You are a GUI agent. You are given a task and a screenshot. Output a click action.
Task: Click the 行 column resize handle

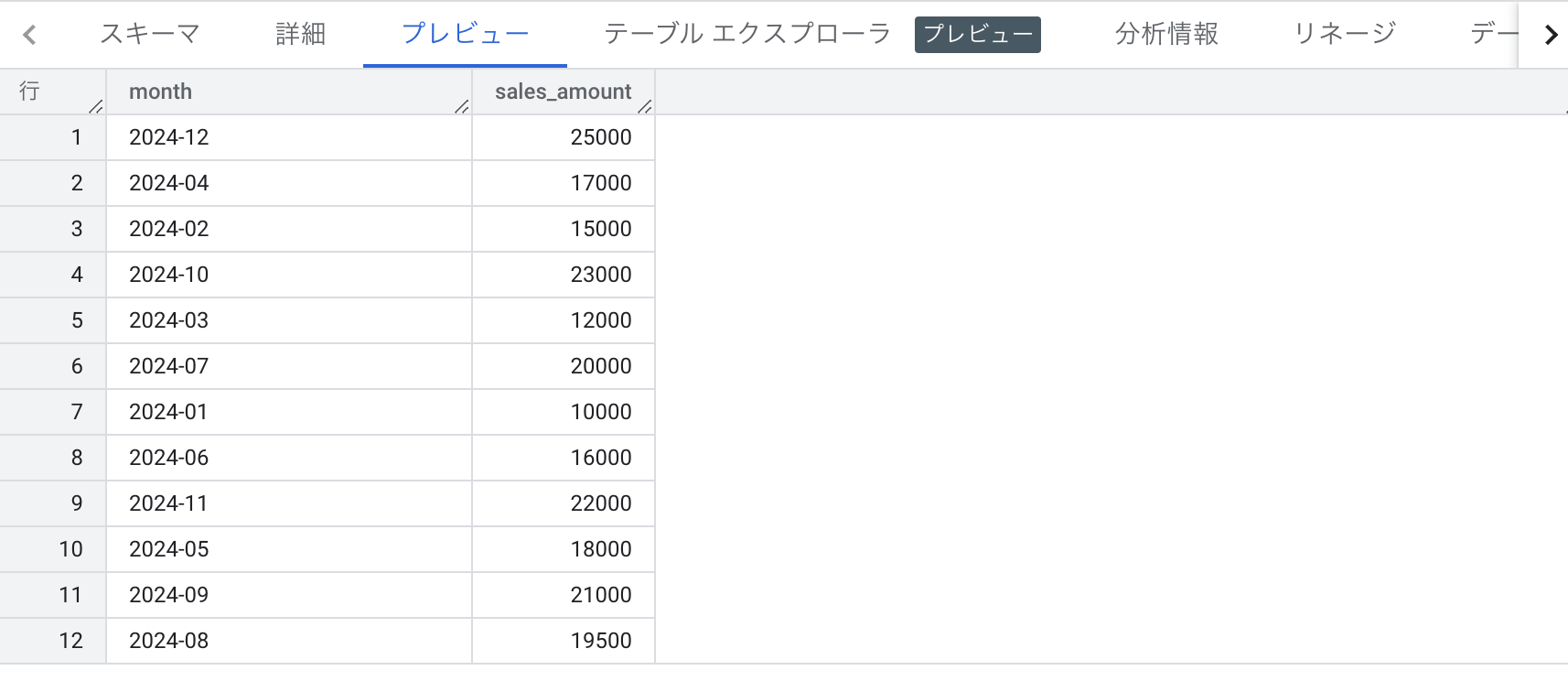pyautogui.click(x=96, y=107)
